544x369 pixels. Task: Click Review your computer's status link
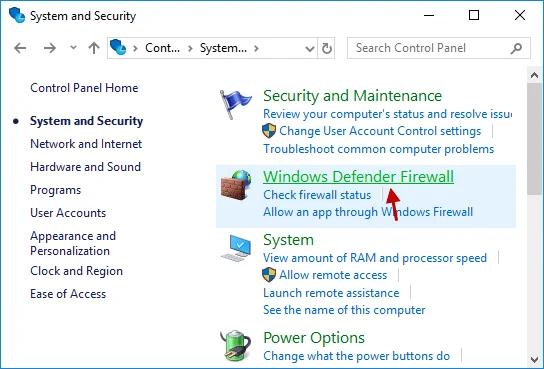[387, 114]
